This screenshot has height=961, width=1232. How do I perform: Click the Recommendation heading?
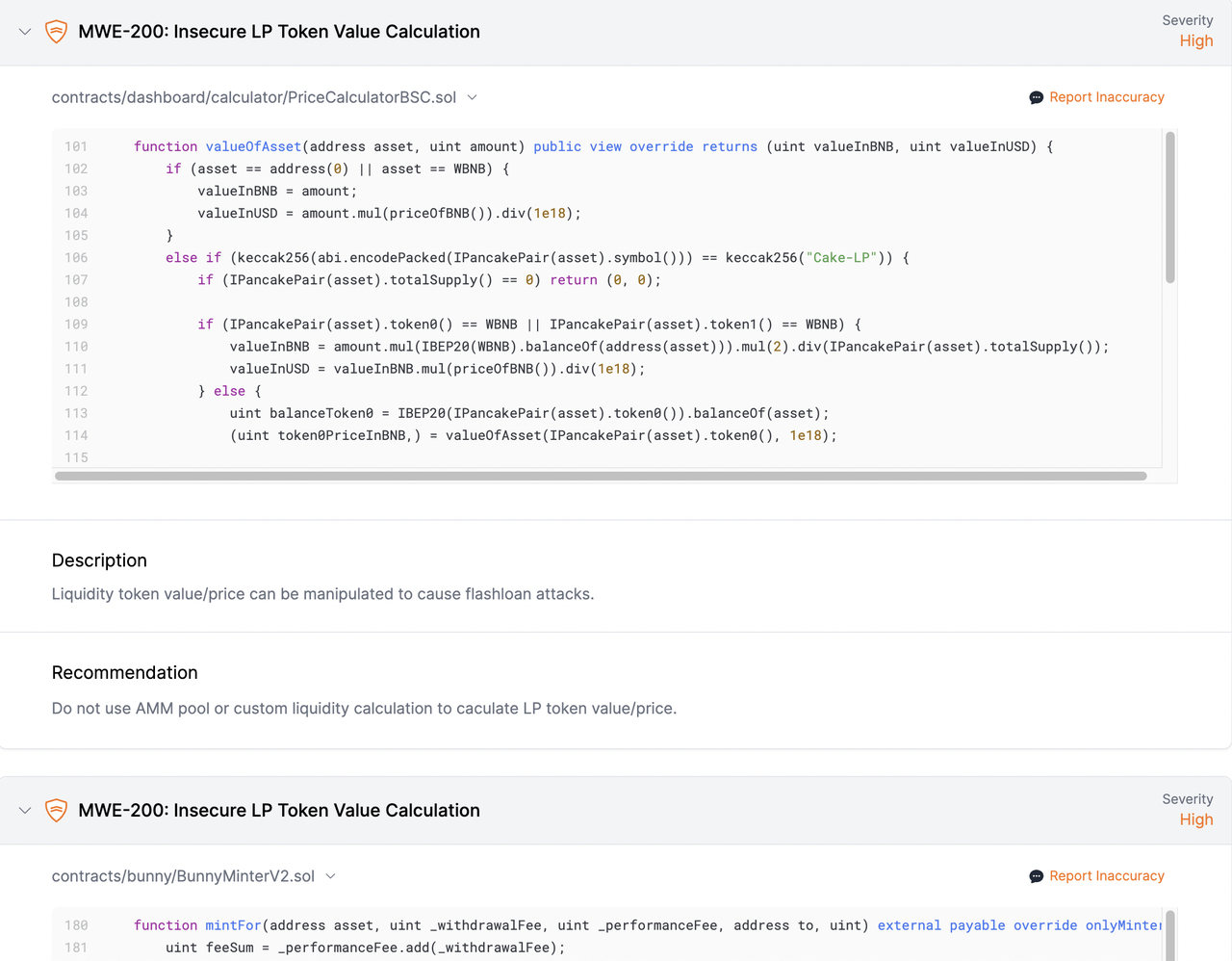[125, 673]
